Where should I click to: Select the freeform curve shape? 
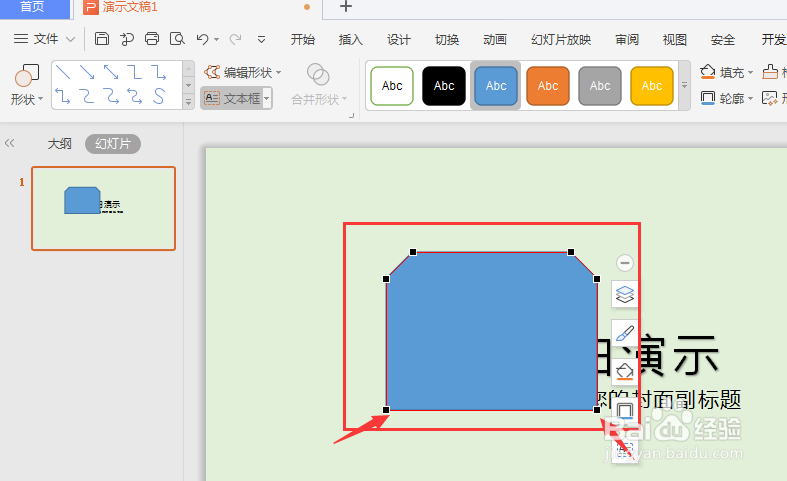click(x=159, y=95)
